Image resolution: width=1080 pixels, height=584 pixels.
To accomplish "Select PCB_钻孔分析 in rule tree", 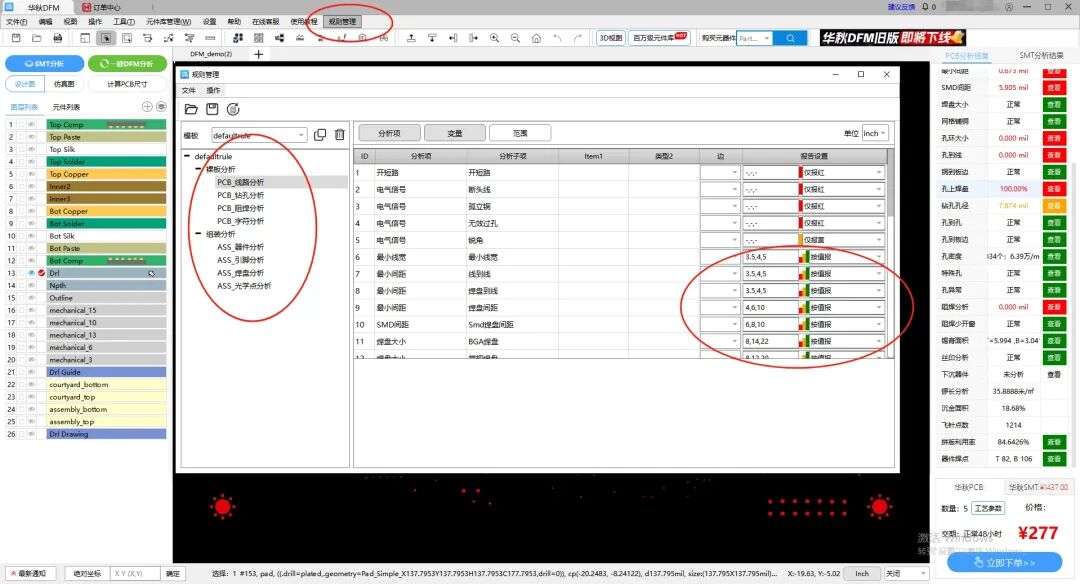I will (240, 196).
